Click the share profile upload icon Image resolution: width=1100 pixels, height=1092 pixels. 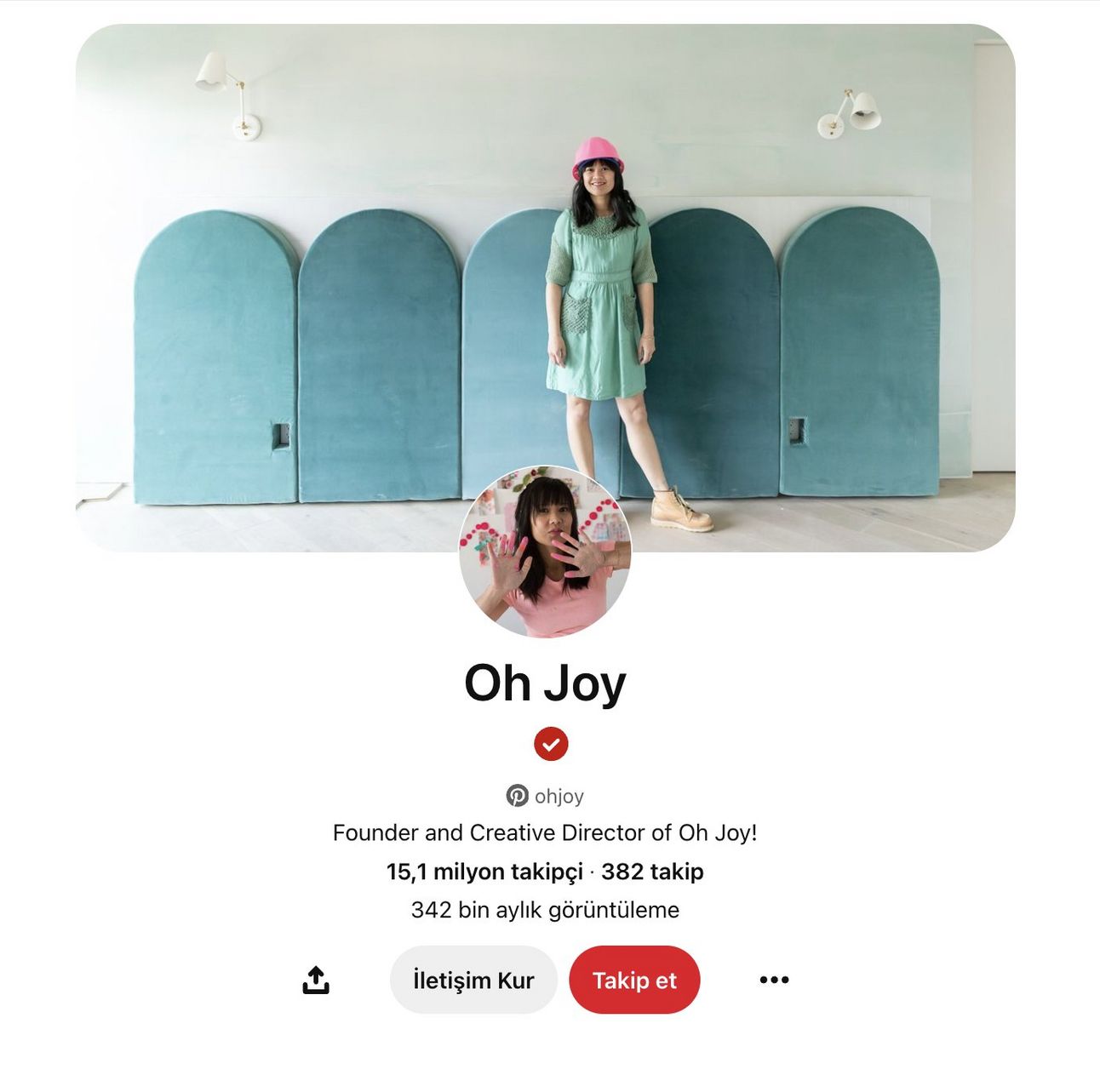coord(316,980)
